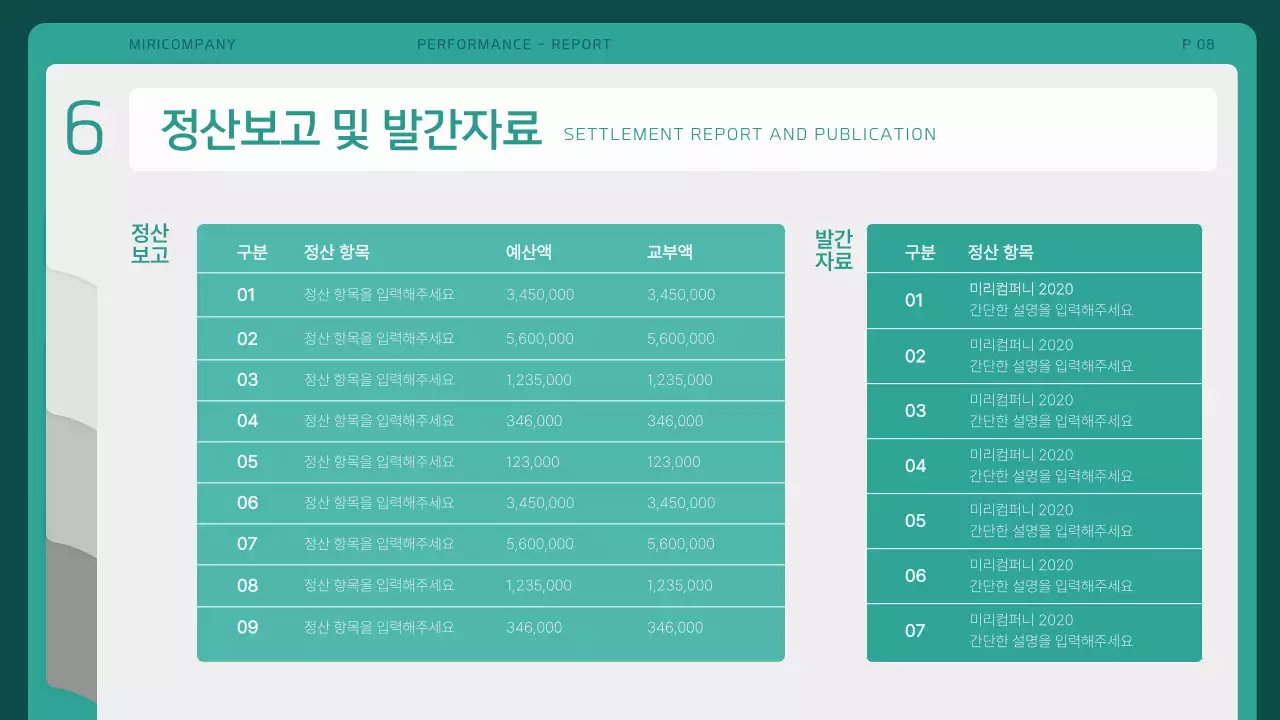Expand row 09 of the settlement table
This screenshot has width=1280, height=720.
click(491, 630)
